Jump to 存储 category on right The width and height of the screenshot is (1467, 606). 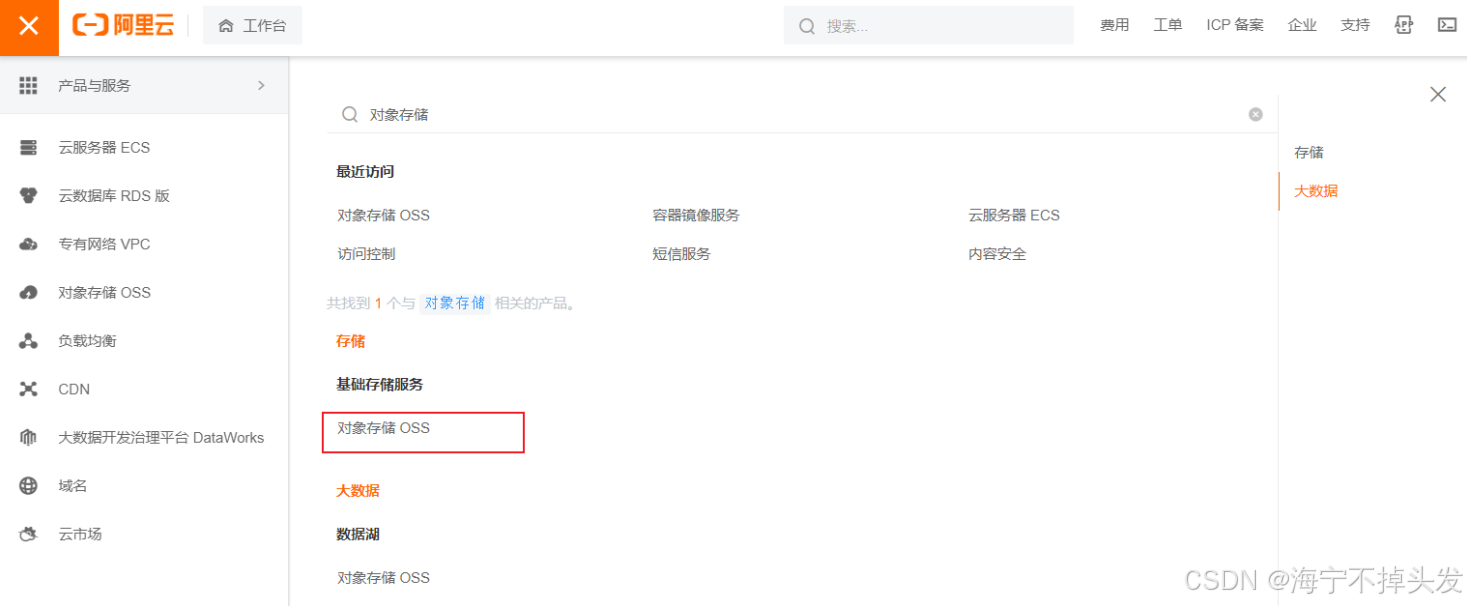tap(1309, 153)
